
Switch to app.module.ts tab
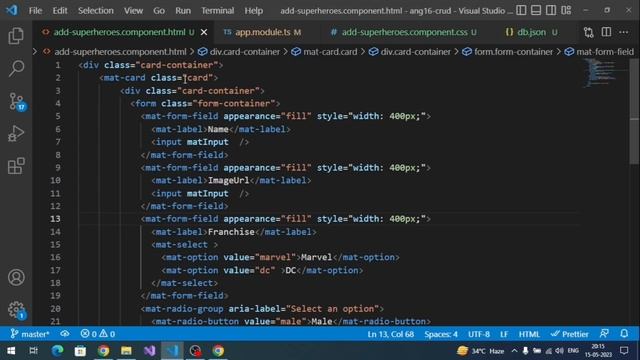(x=262, y=32)
